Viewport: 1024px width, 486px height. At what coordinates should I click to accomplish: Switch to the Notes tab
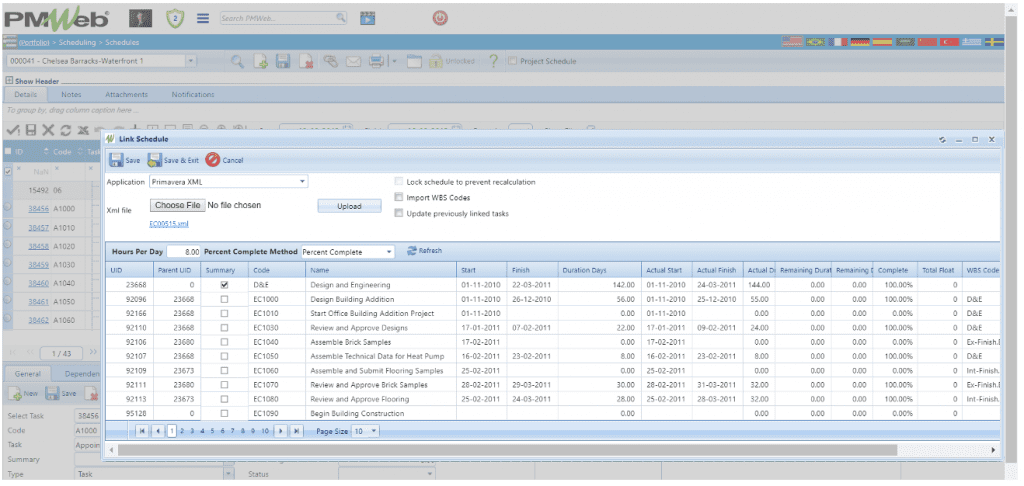tap(71, 95)
